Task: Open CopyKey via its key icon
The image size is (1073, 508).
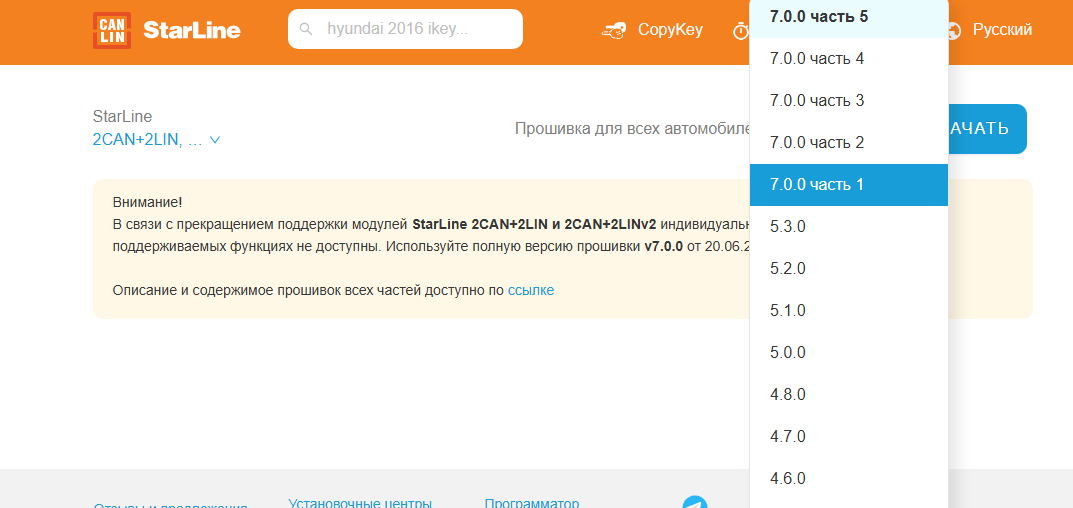Action: [613, 30]
